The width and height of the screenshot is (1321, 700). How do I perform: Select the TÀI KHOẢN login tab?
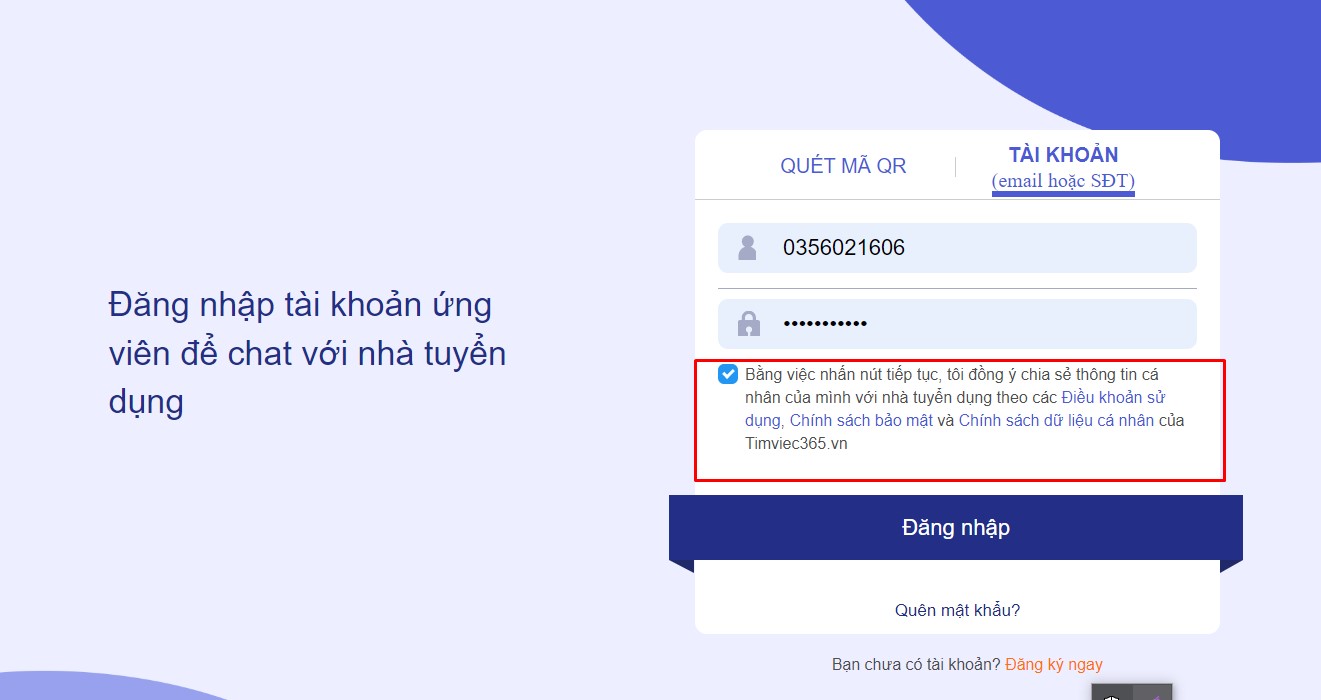1063,167
